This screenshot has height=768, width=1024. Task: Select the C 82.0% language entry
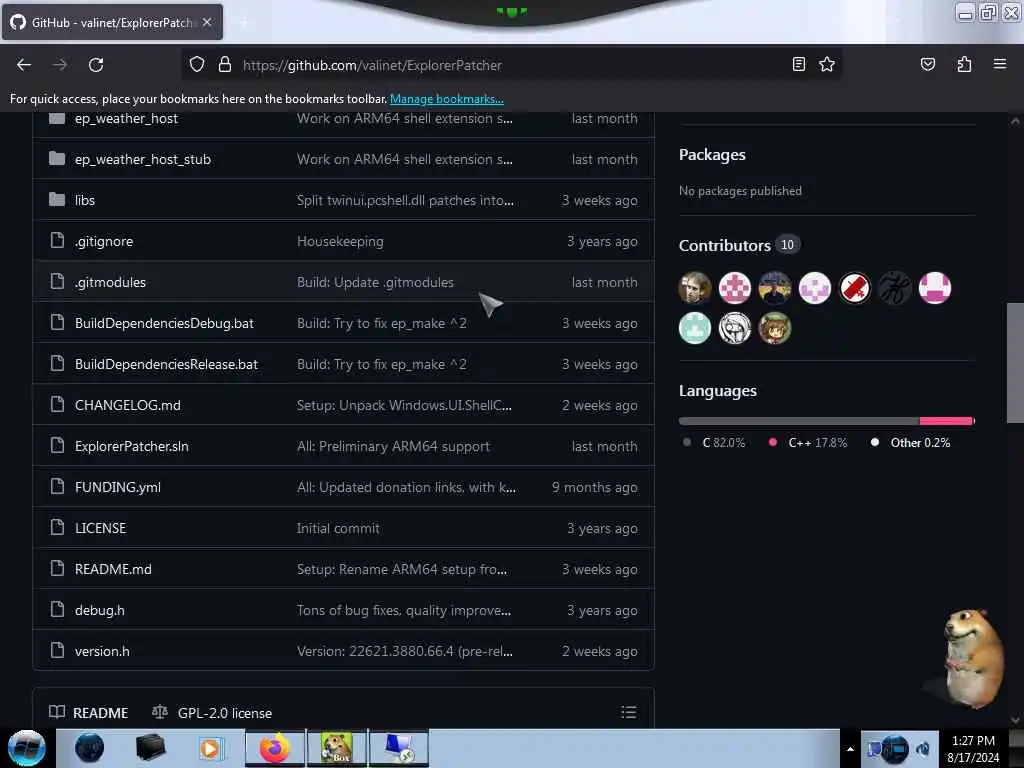[714, 443]
